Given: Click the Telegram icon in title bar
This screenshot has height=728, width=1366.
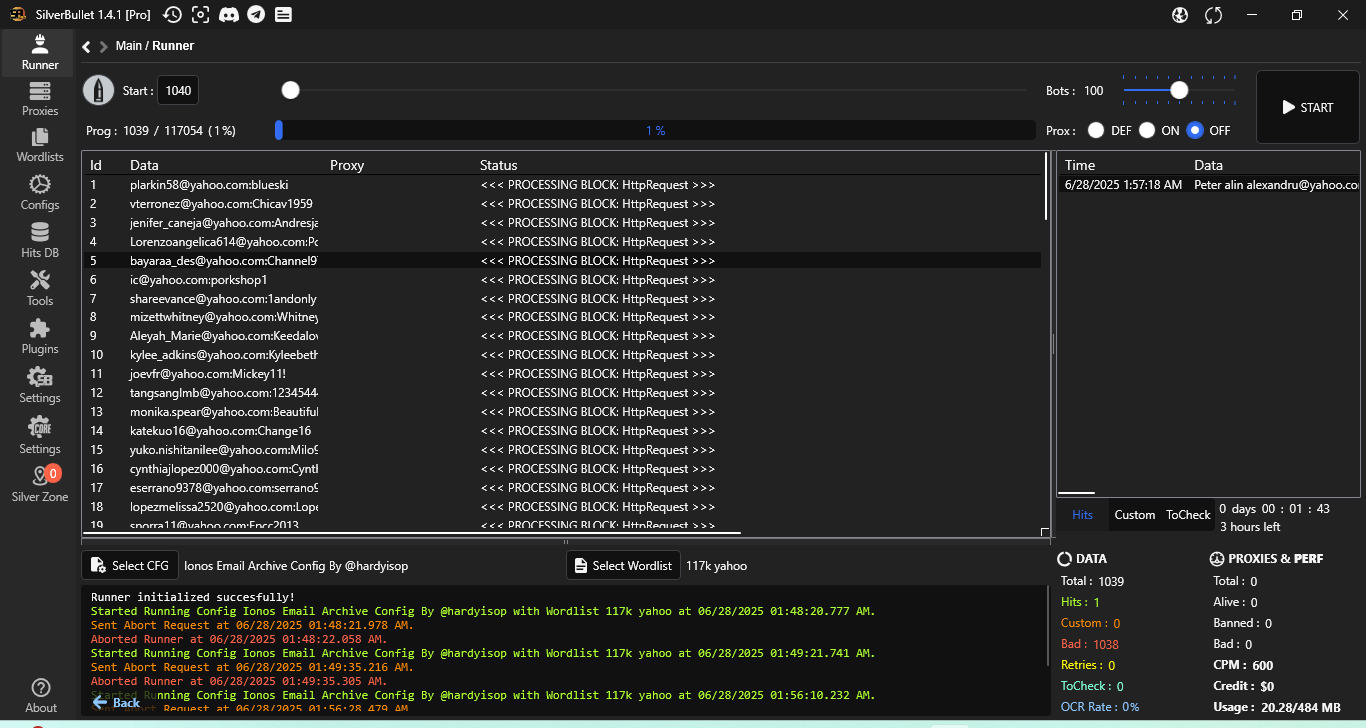Looking at the screenshot, I should [256, 14].
